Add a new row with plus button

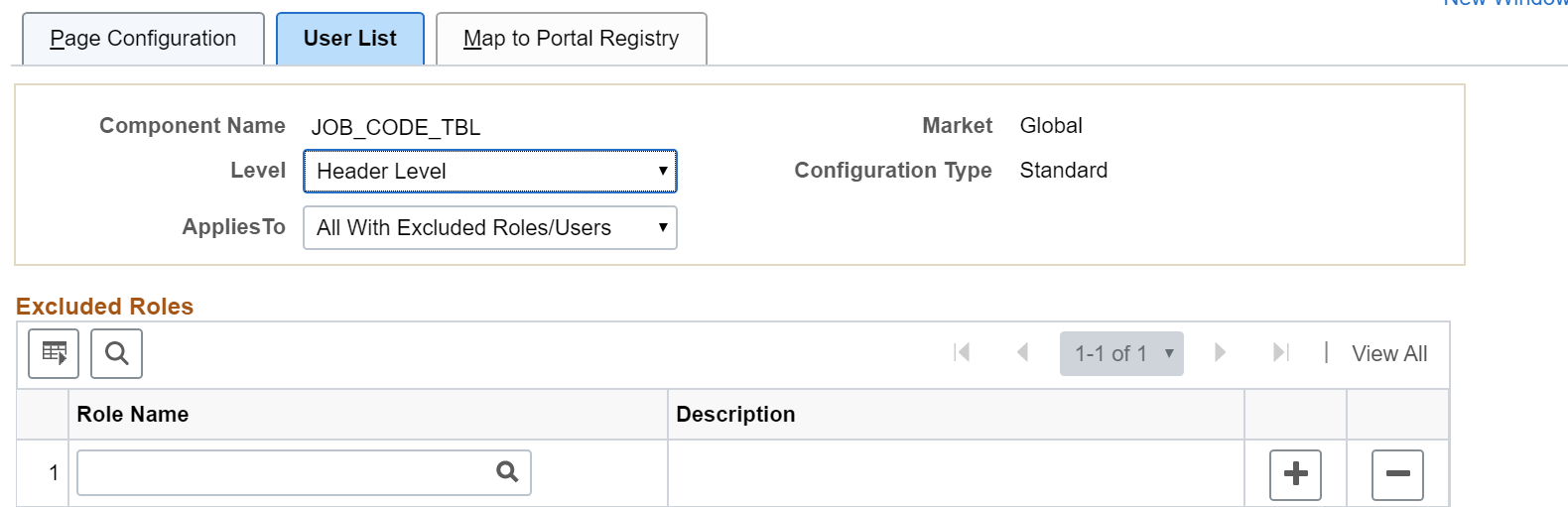coord(1296,474)
